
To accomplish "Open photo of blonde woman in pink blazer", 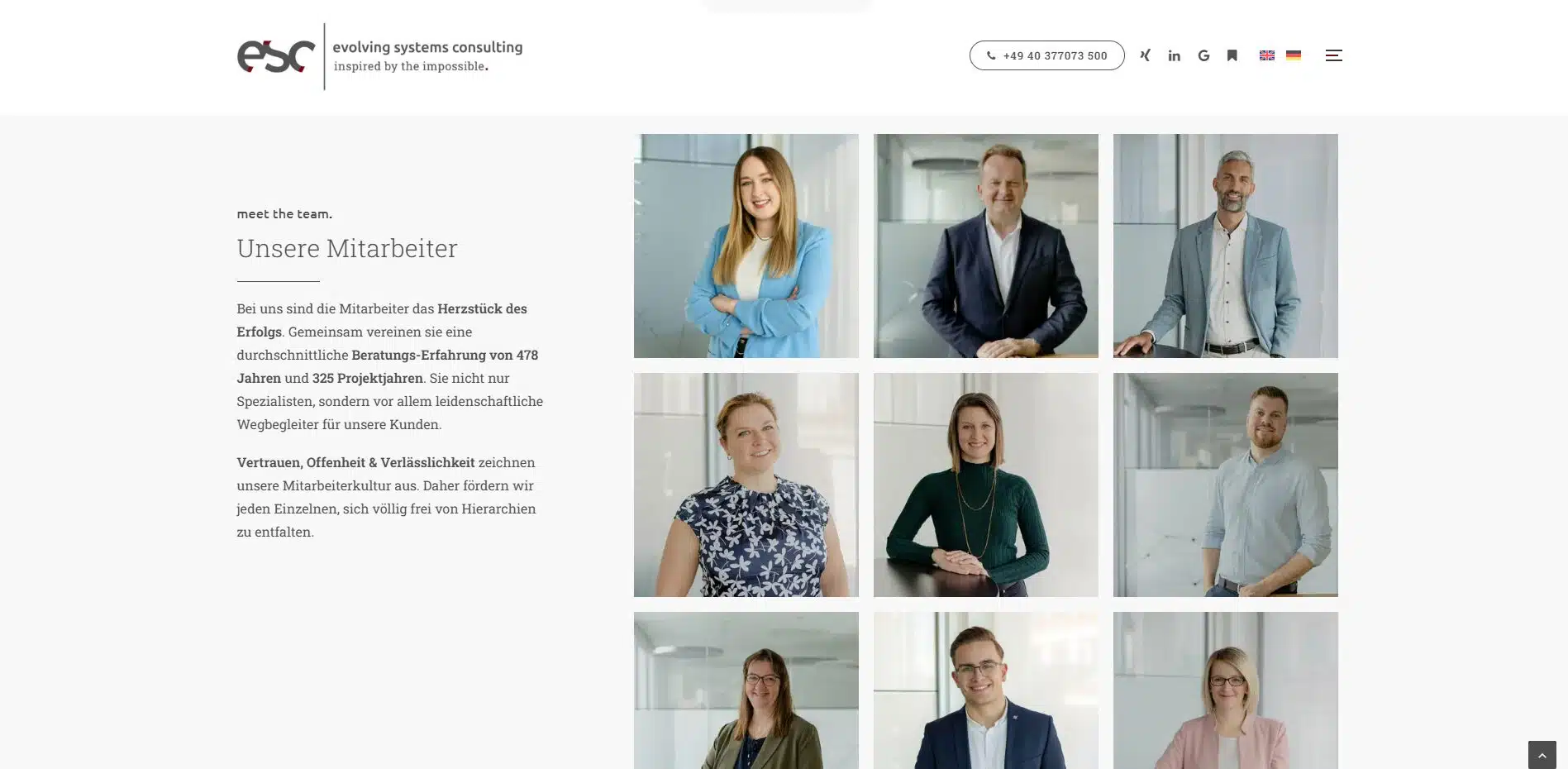I will (x=1225, y=690).
